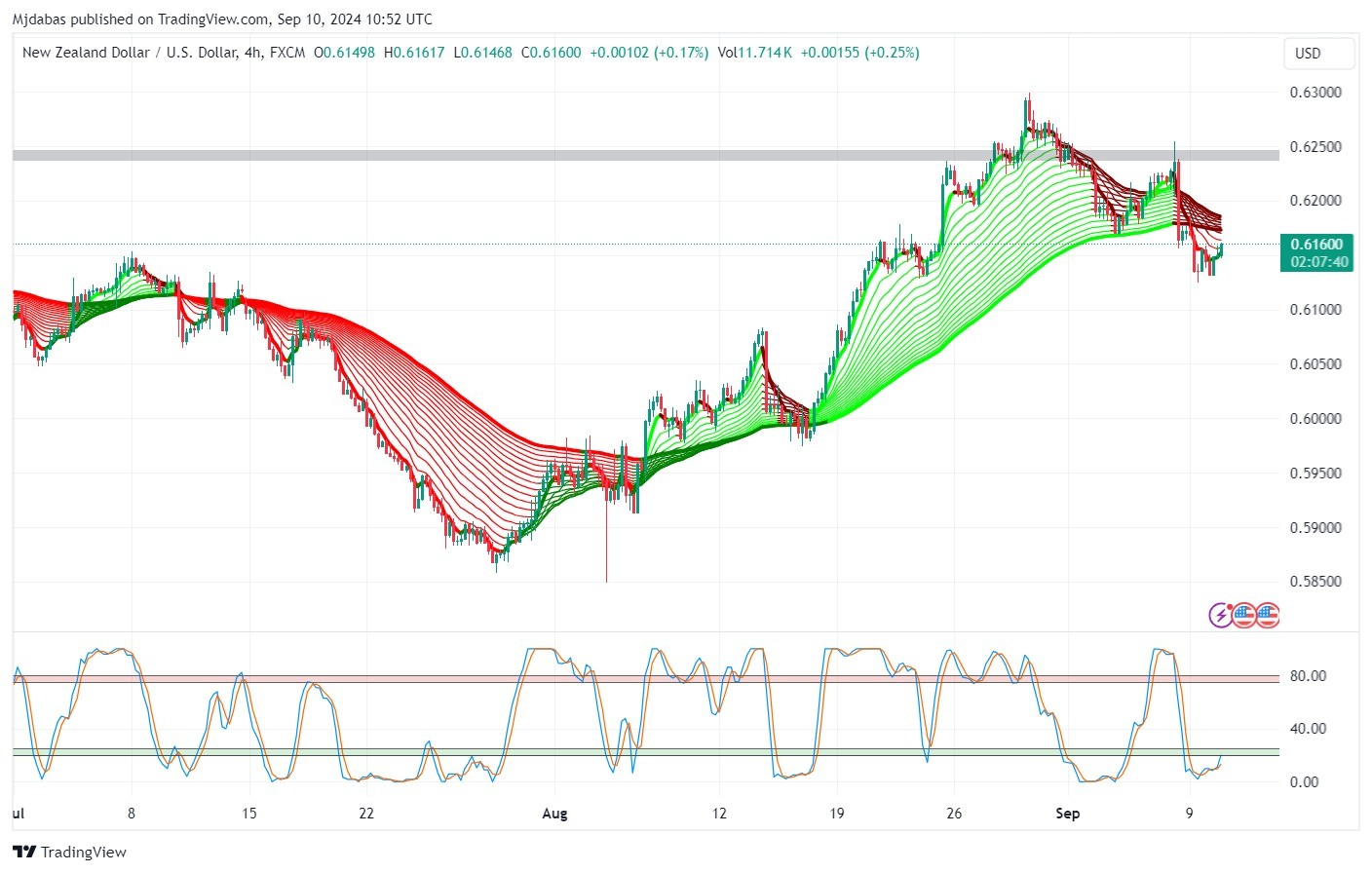Click the Aug label on time axis

pyautogui.click(x=554, y=814)
